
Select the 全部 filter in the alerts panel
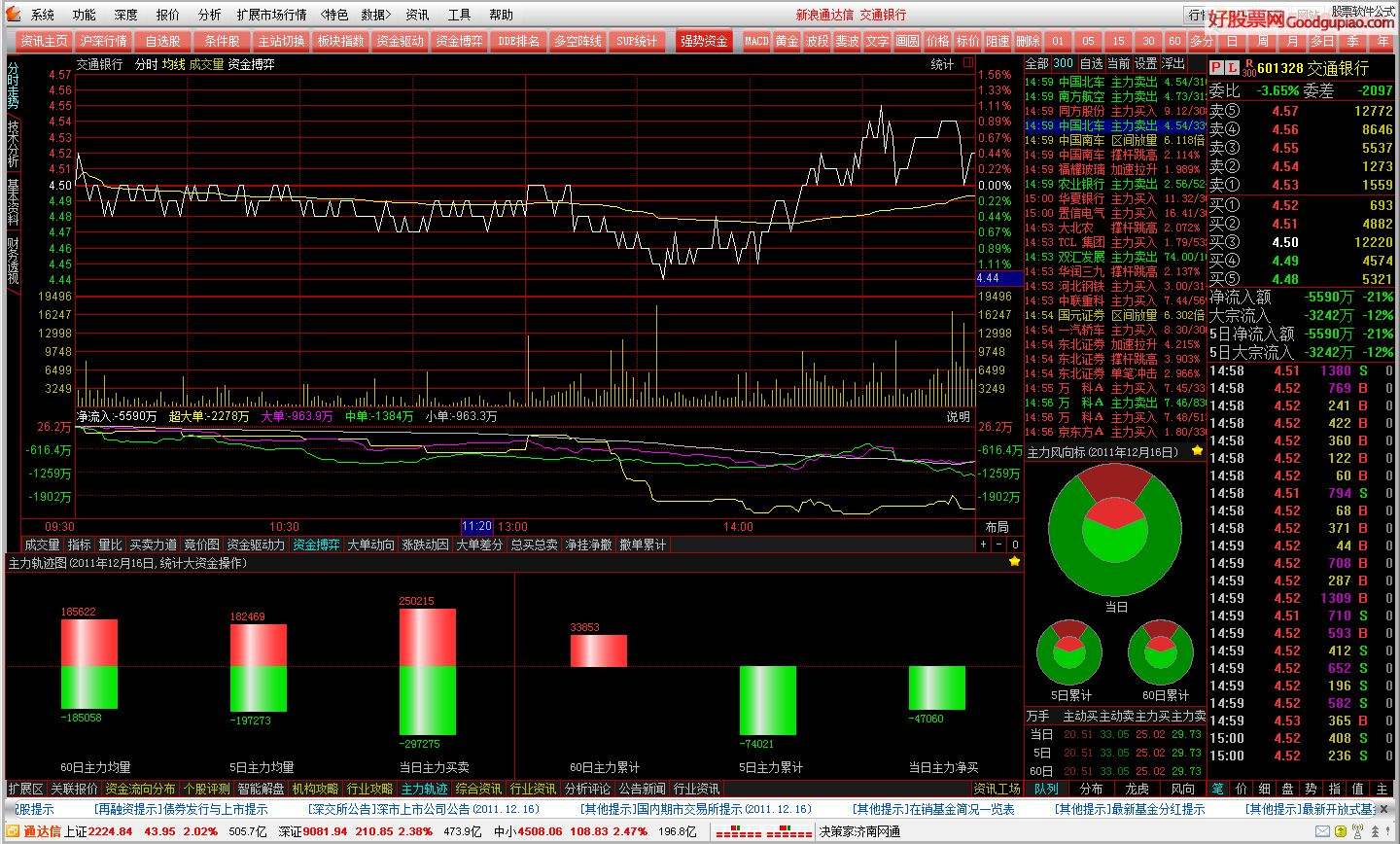[1037, 63]
